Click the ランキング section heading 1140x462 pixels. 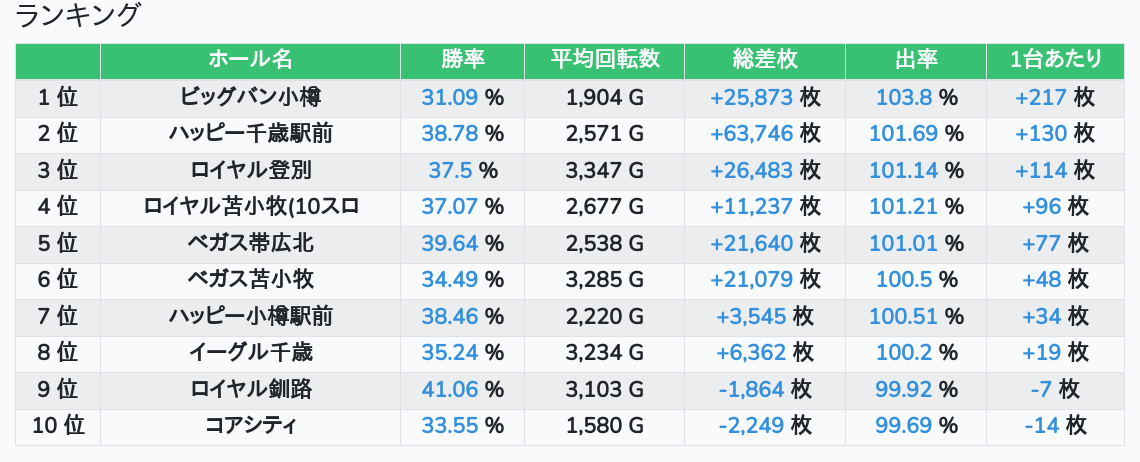click(78, 16)
